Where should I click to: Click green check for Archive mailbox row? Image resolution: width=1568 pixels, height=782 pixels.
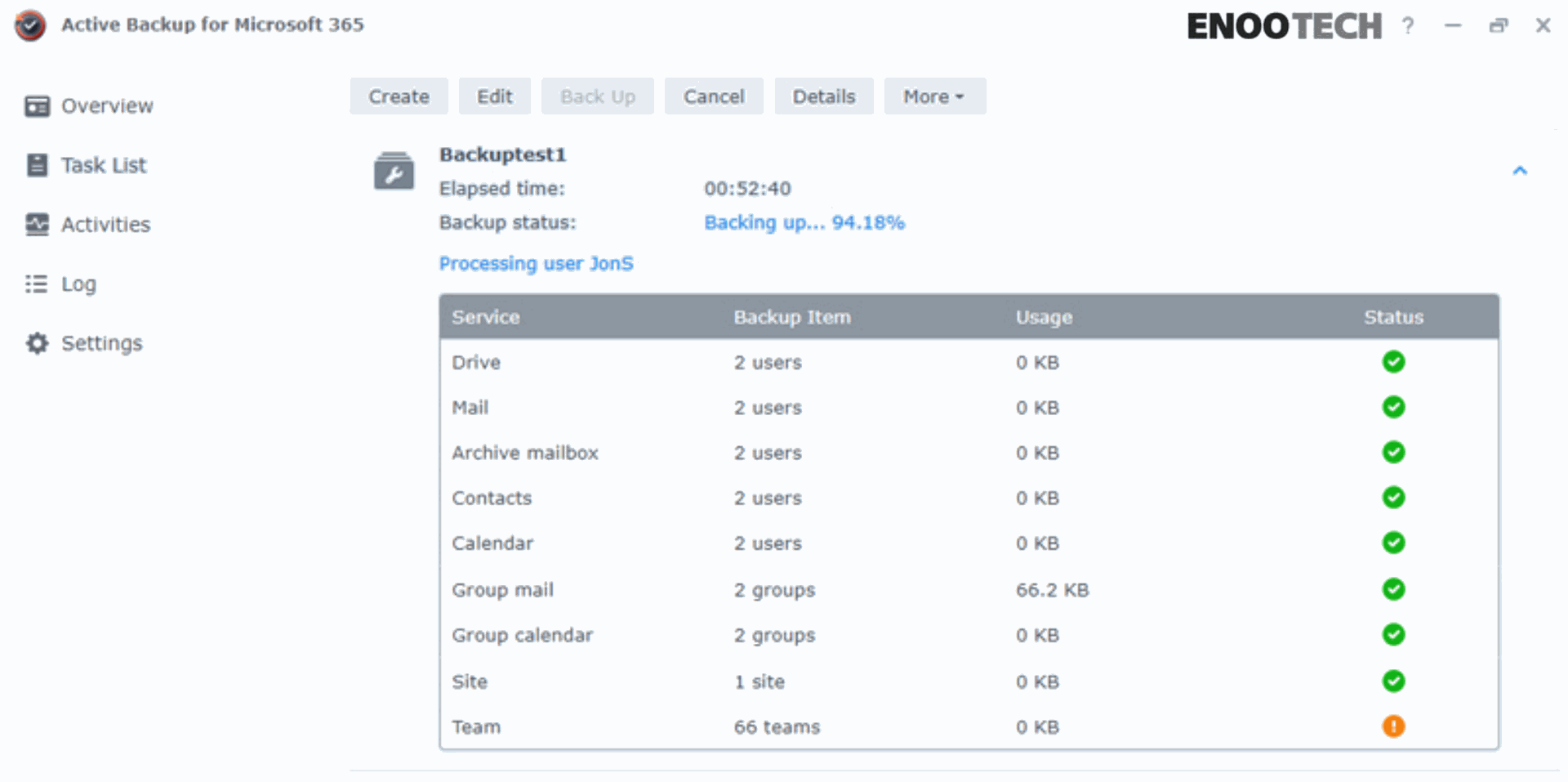(1393, 452)
